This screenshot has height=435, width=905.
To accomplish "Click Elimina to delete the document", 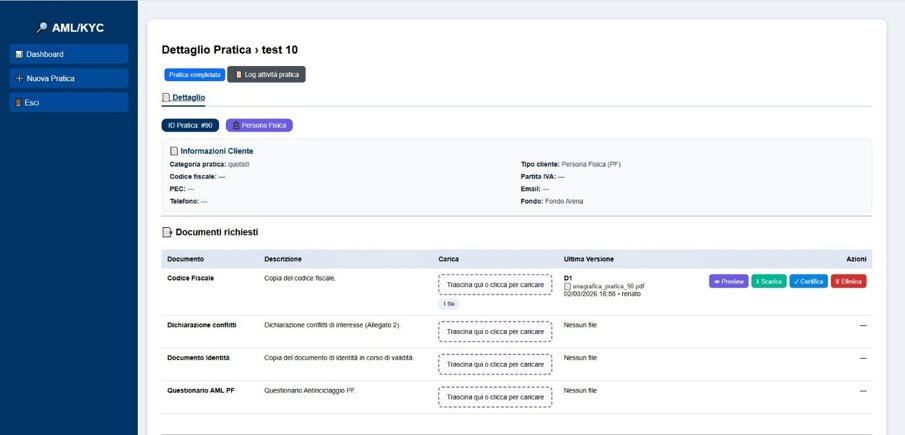I will [x=848, y=282].
